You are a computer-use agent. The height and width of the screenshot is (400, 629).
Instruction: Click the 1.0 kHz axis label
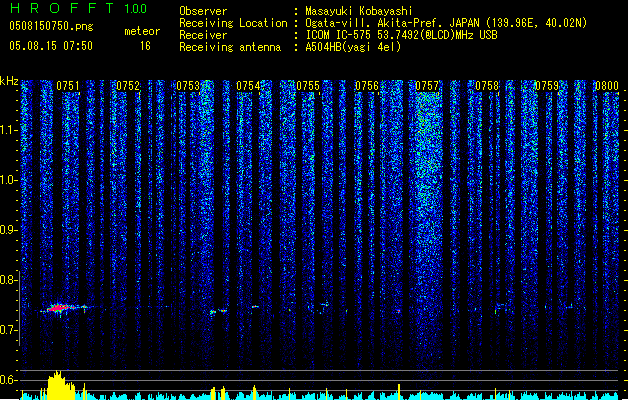pyautogui.click(x=9, y=180)
